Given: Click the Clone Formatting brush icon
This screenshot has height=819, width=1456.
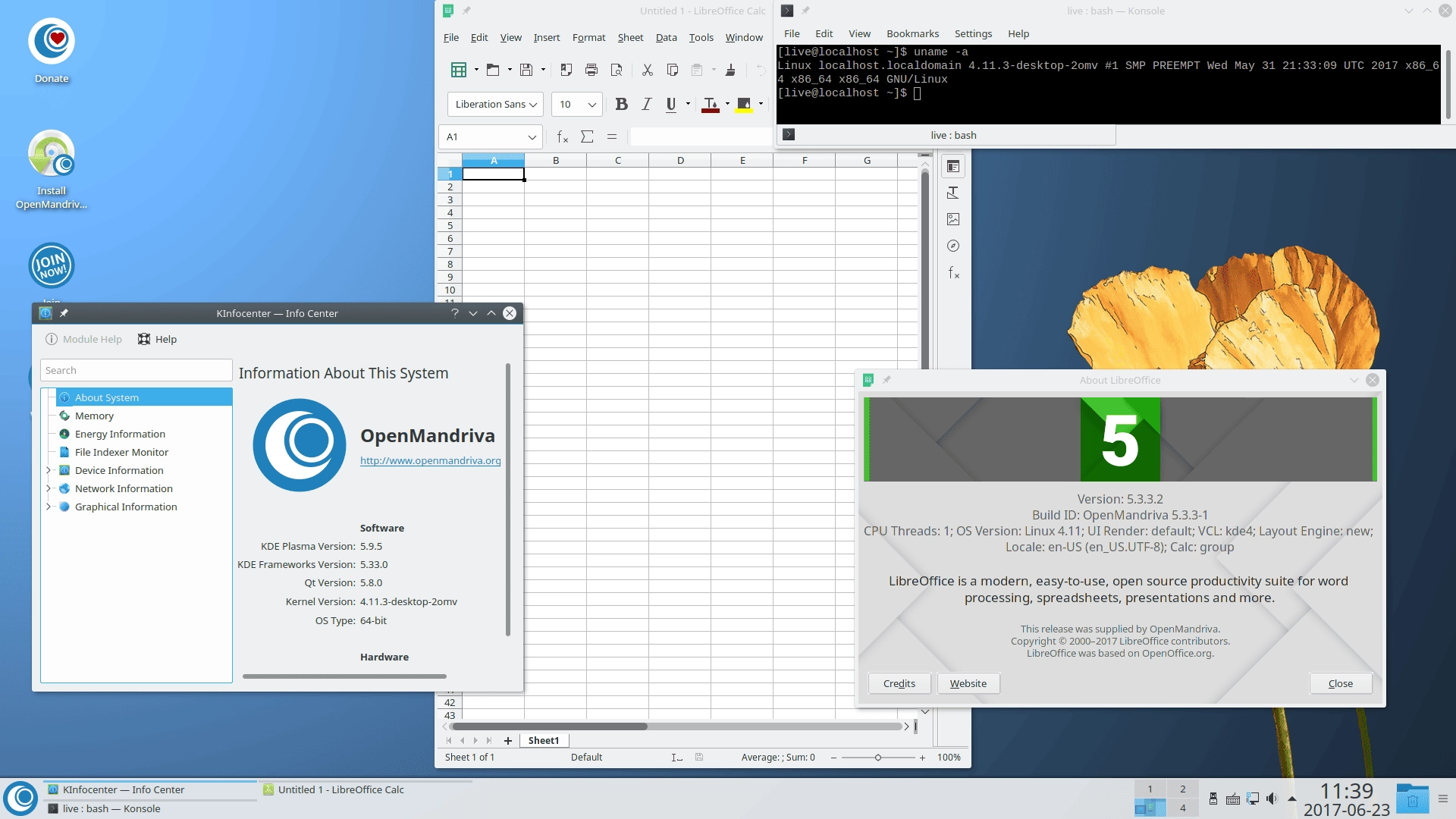Looking at the screenshot, I should pyautogui.click(x=730, y=70).
